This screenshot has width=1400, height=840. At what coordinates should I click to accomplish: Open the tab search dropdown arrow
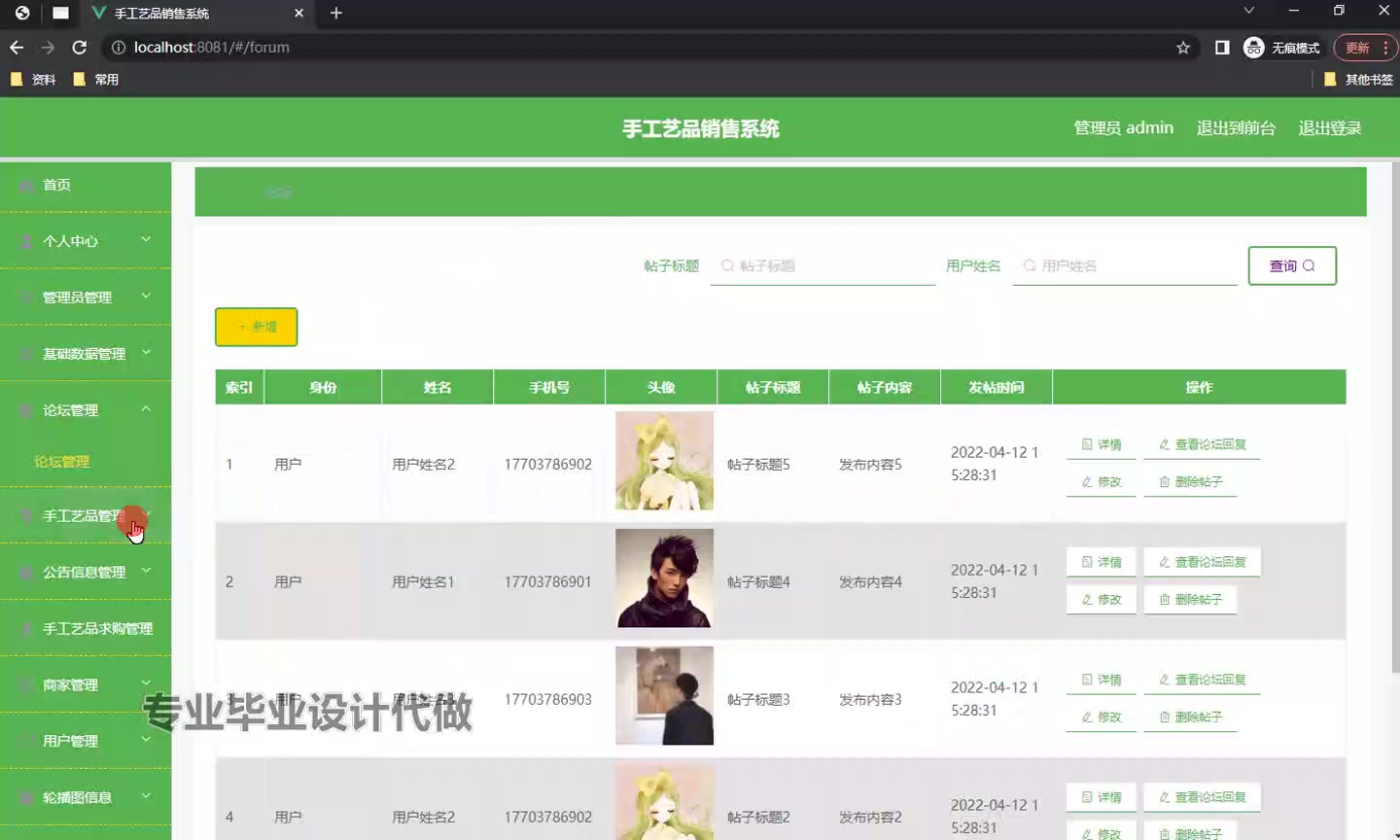tap(1249, 11)
